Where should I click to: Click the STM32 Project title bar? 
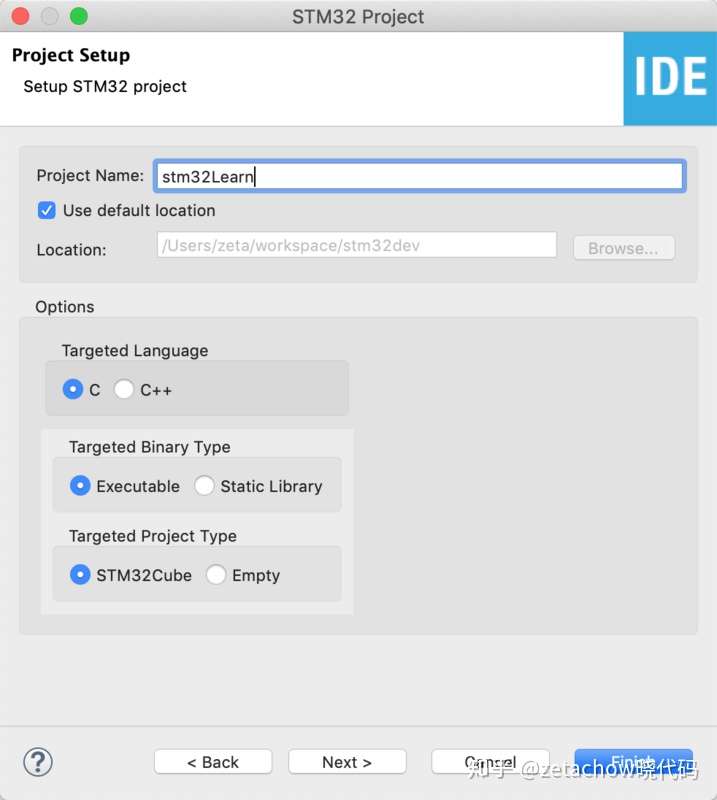tap(358, 16)
